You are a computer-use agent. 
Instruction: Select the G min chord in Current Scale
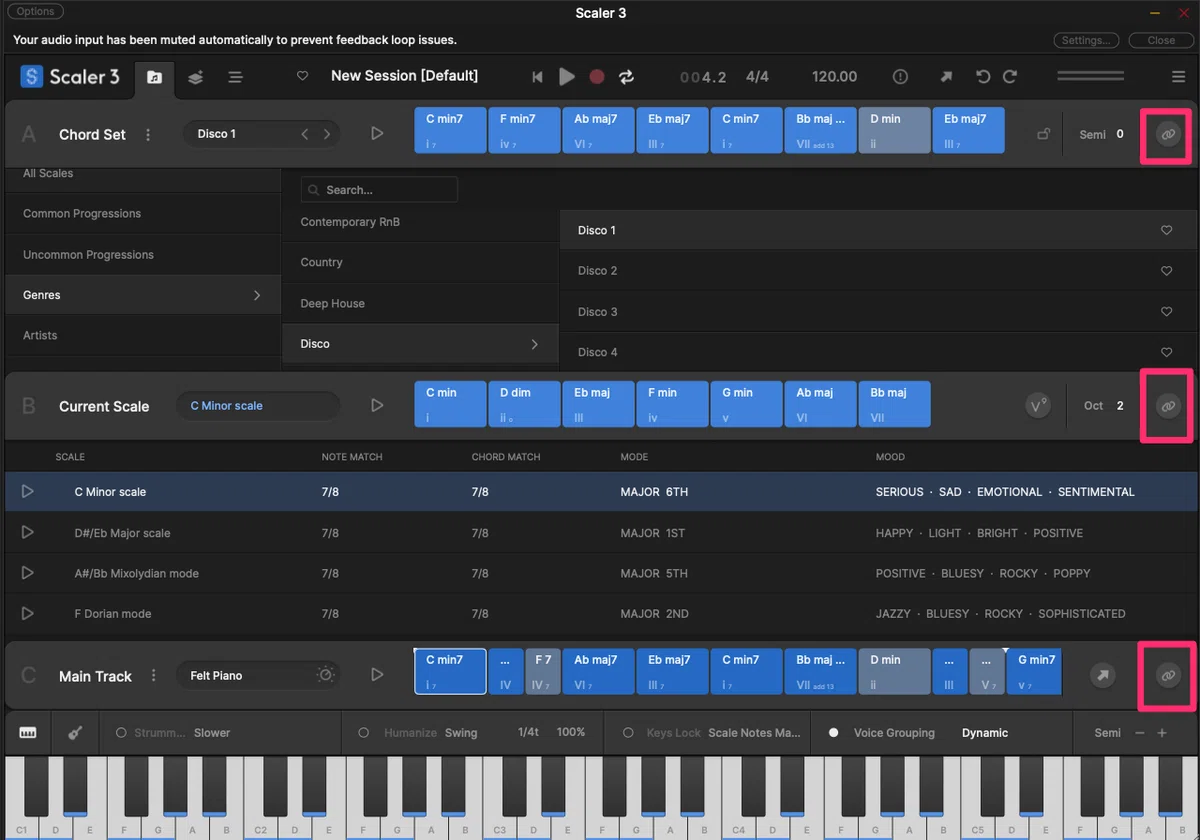[x=746, y=404]
